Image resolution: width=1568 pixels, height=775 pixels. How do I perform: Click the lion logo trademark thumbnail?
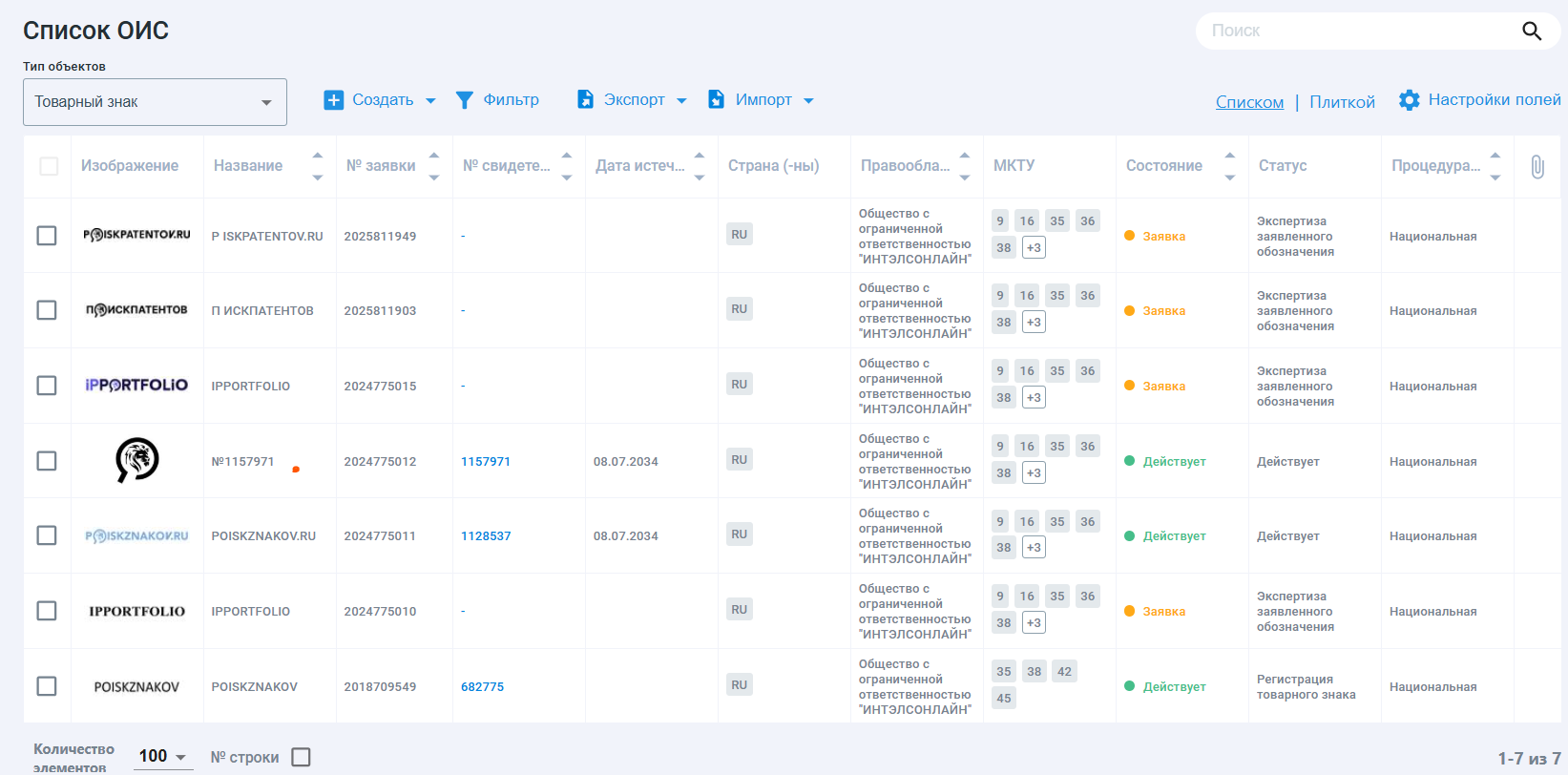(x=136, y=460)
